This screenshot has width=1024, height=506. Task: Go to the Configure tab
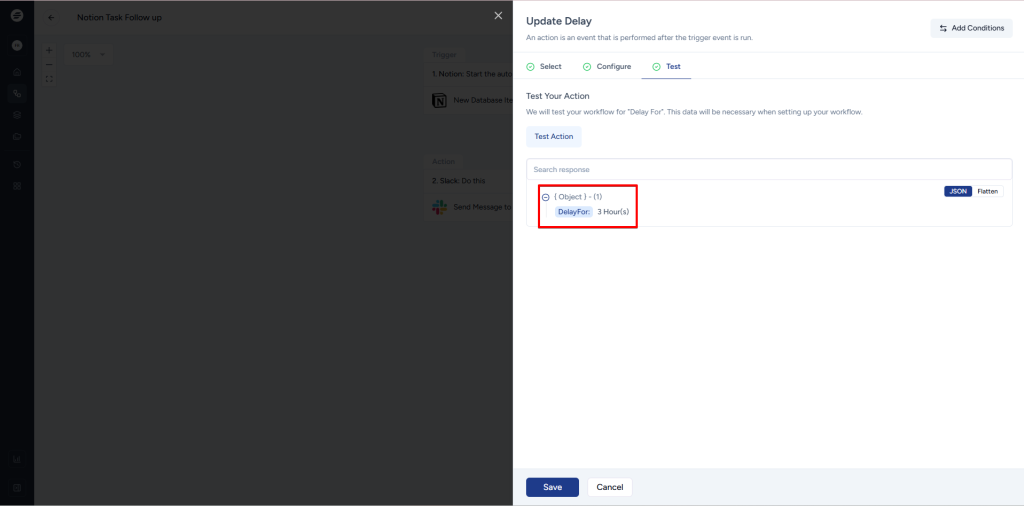click(x=607, y=66)
